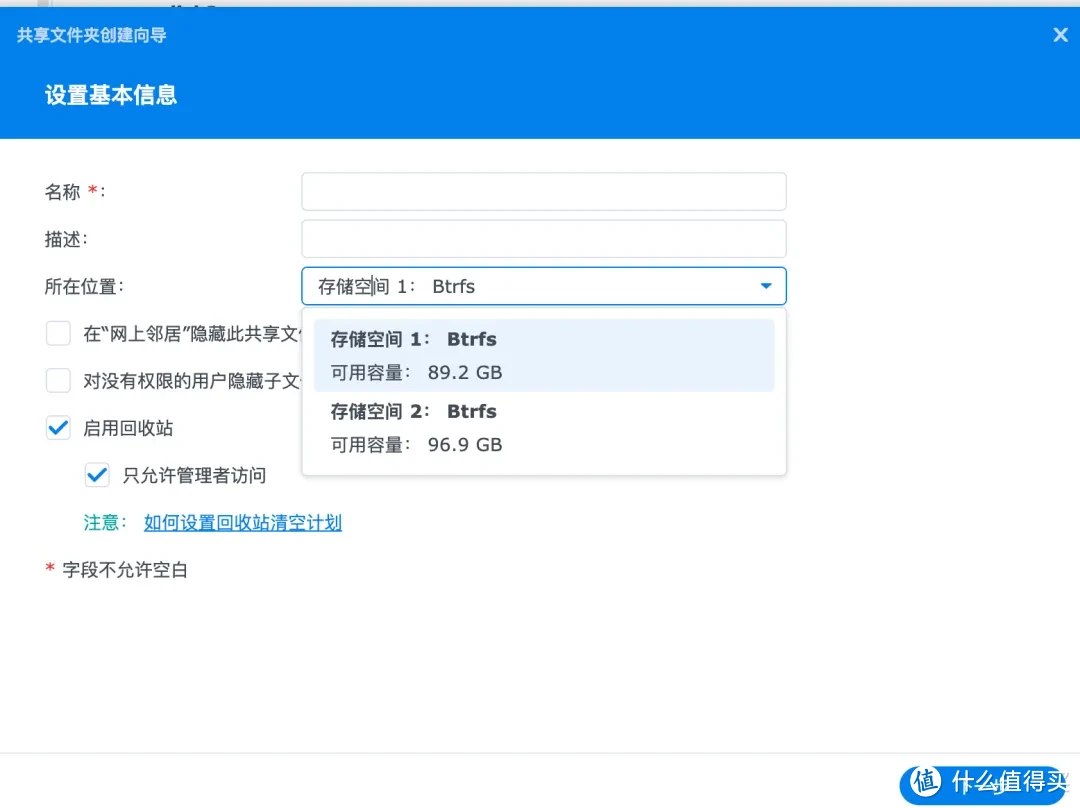The image size is (1080, 808).
Task: Close the 共享文件夹创建向导 with the X
Action: pos(1060,34)
